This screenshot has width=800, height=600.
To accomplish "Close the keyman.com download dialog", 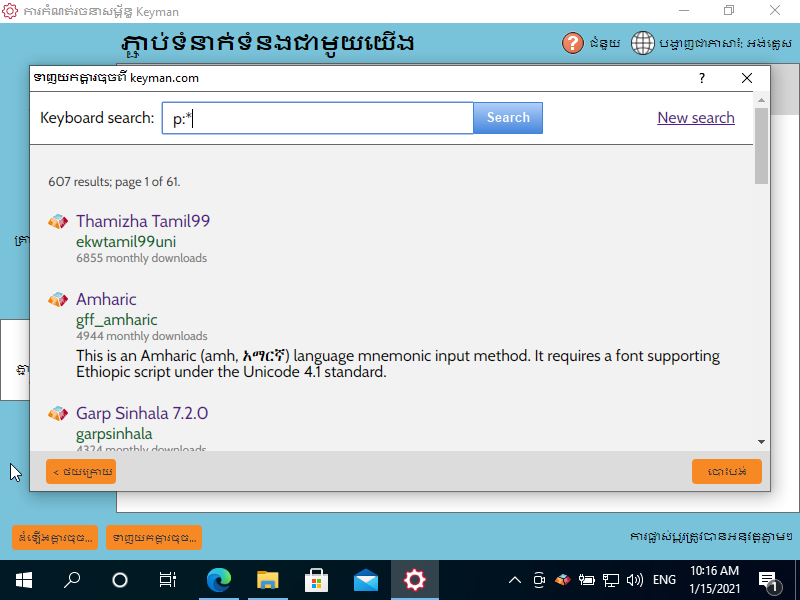I will coord(746,78).
